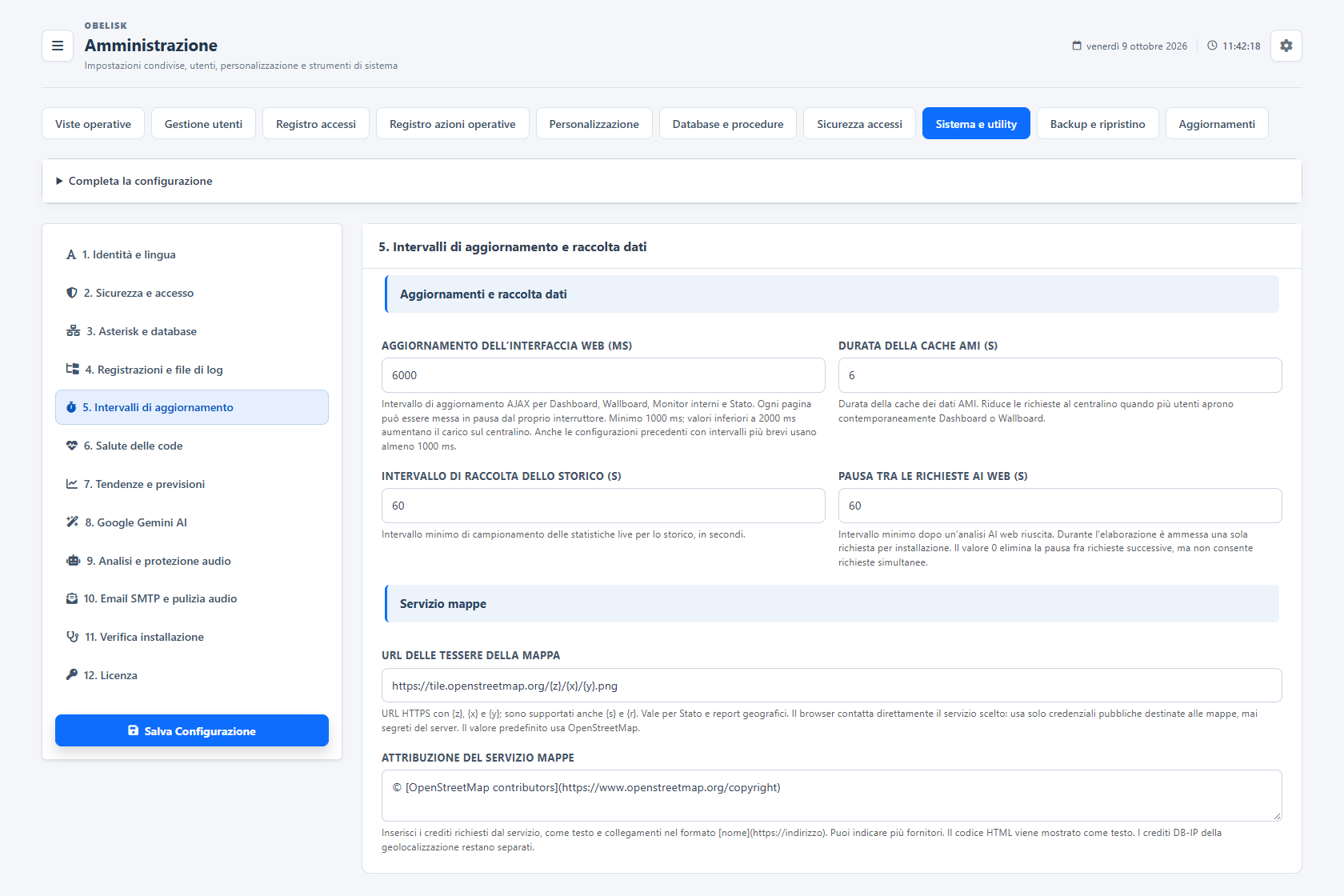Select the Aggiornamenti tab
Viewport: 1344px width, 896px height.
1216,124
